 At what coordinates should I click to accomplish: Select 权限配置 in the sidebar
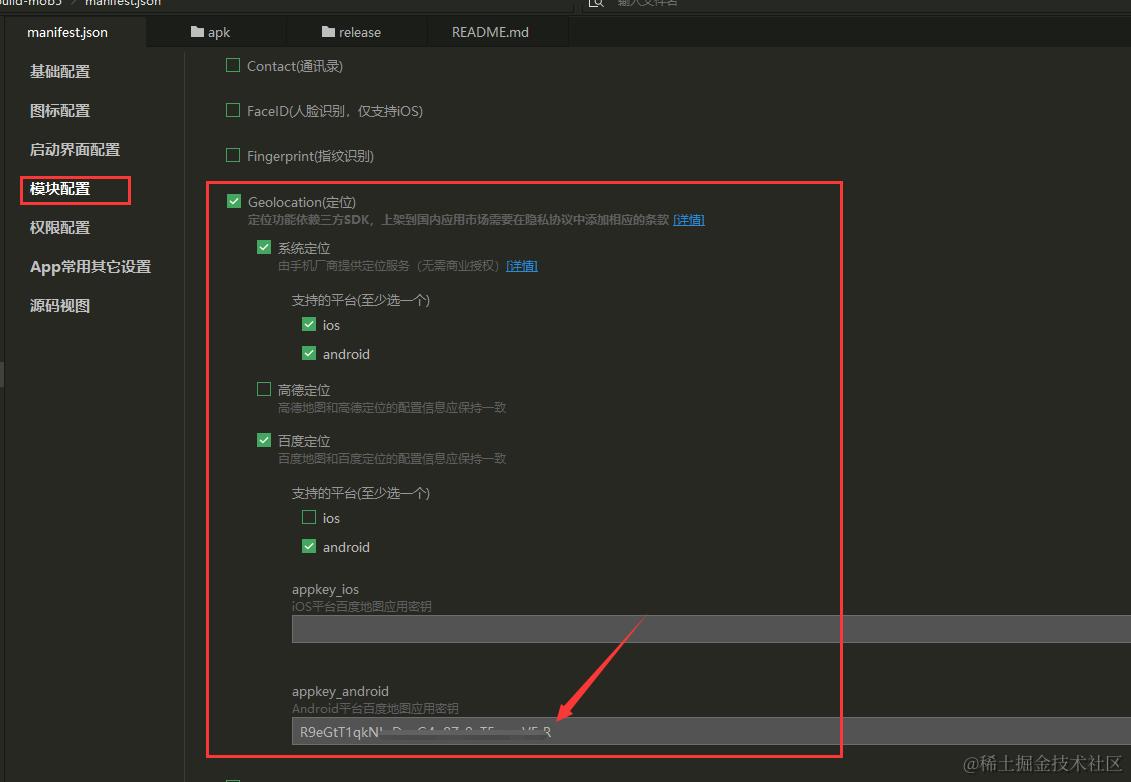(60, 227)
